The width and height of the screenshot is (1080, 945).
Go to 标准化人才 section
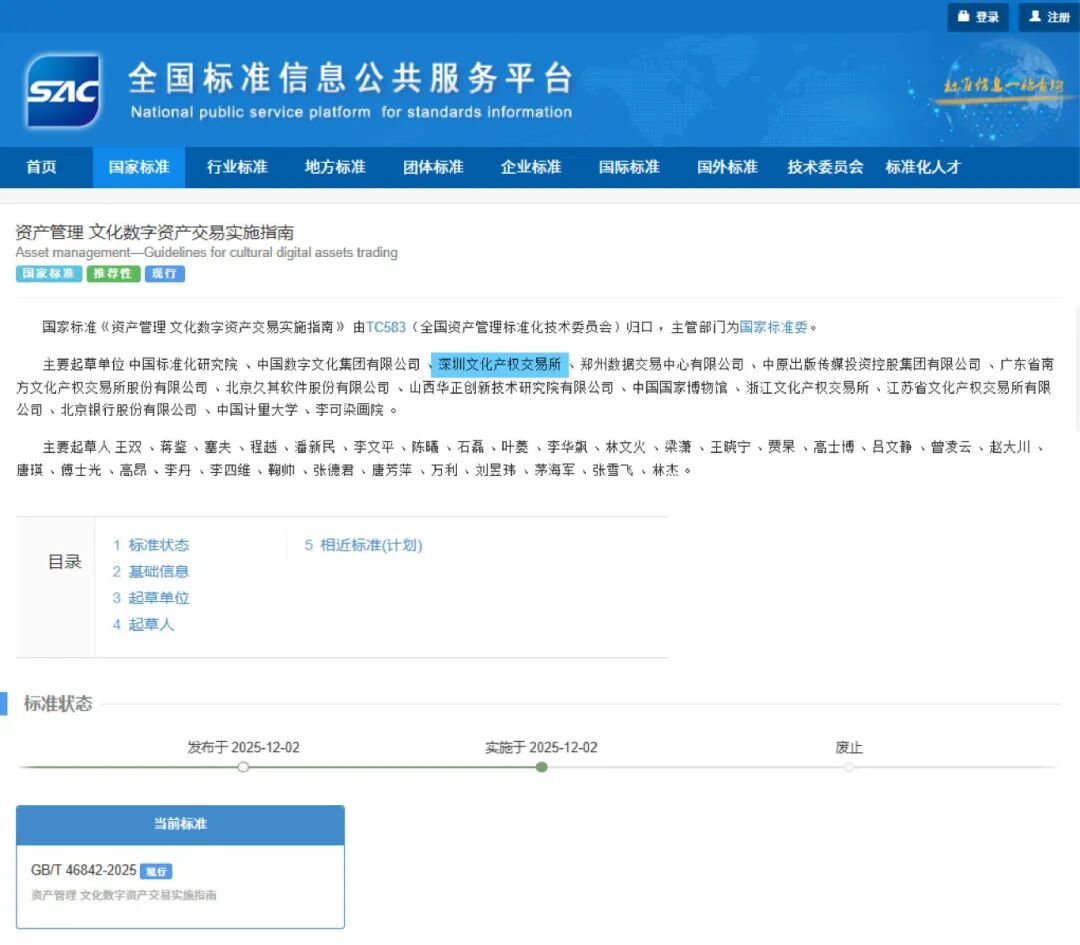click(922, 167)
